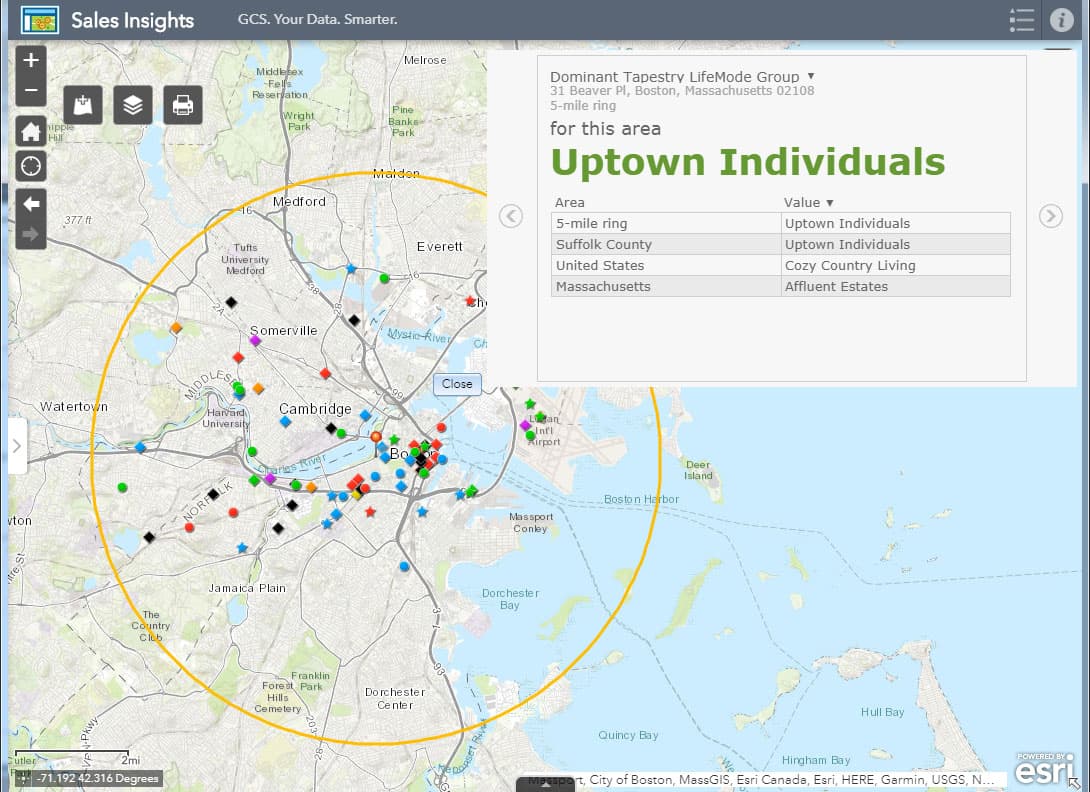
Task: Expand Dominant Tapestry LifeMode Group dropdown
Action: [810, 76]
